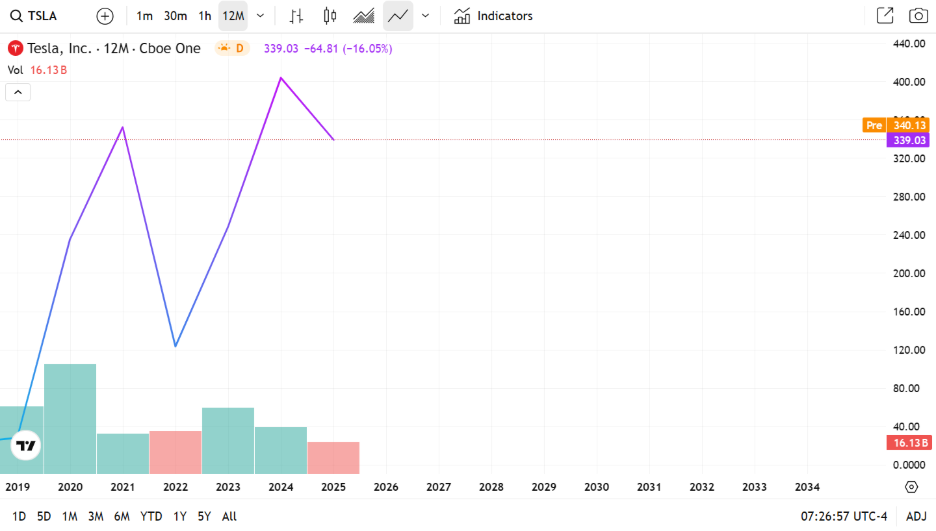
Task: Switch to 1h interval
Action: [205, 16]
